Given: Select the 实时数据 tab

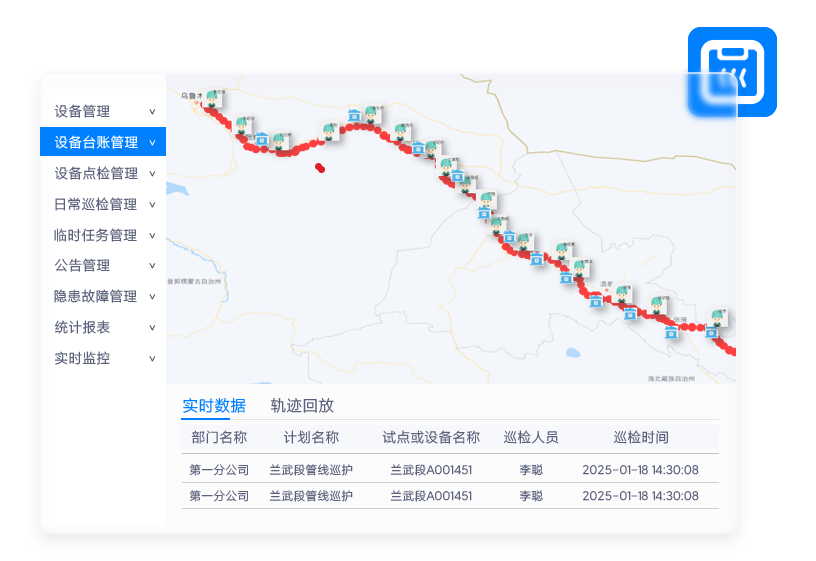Looking at the screenshot, I should [213, 406].
